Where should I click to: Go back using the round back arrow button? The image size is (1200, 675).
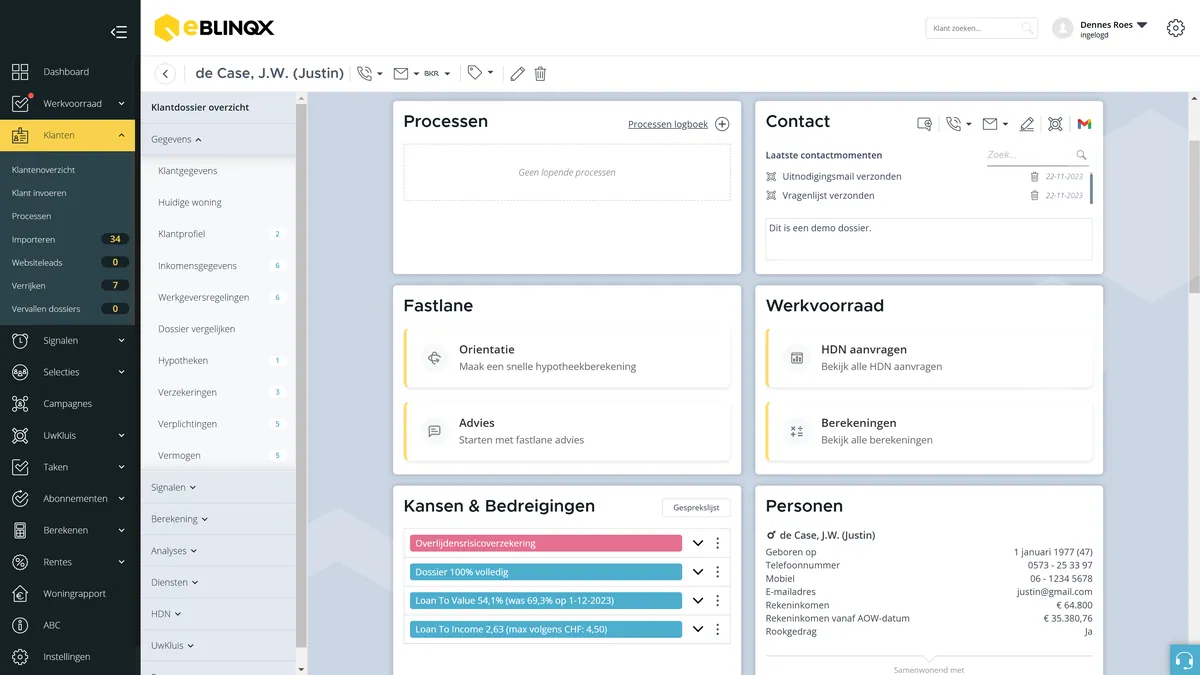[x=166, y=74]
